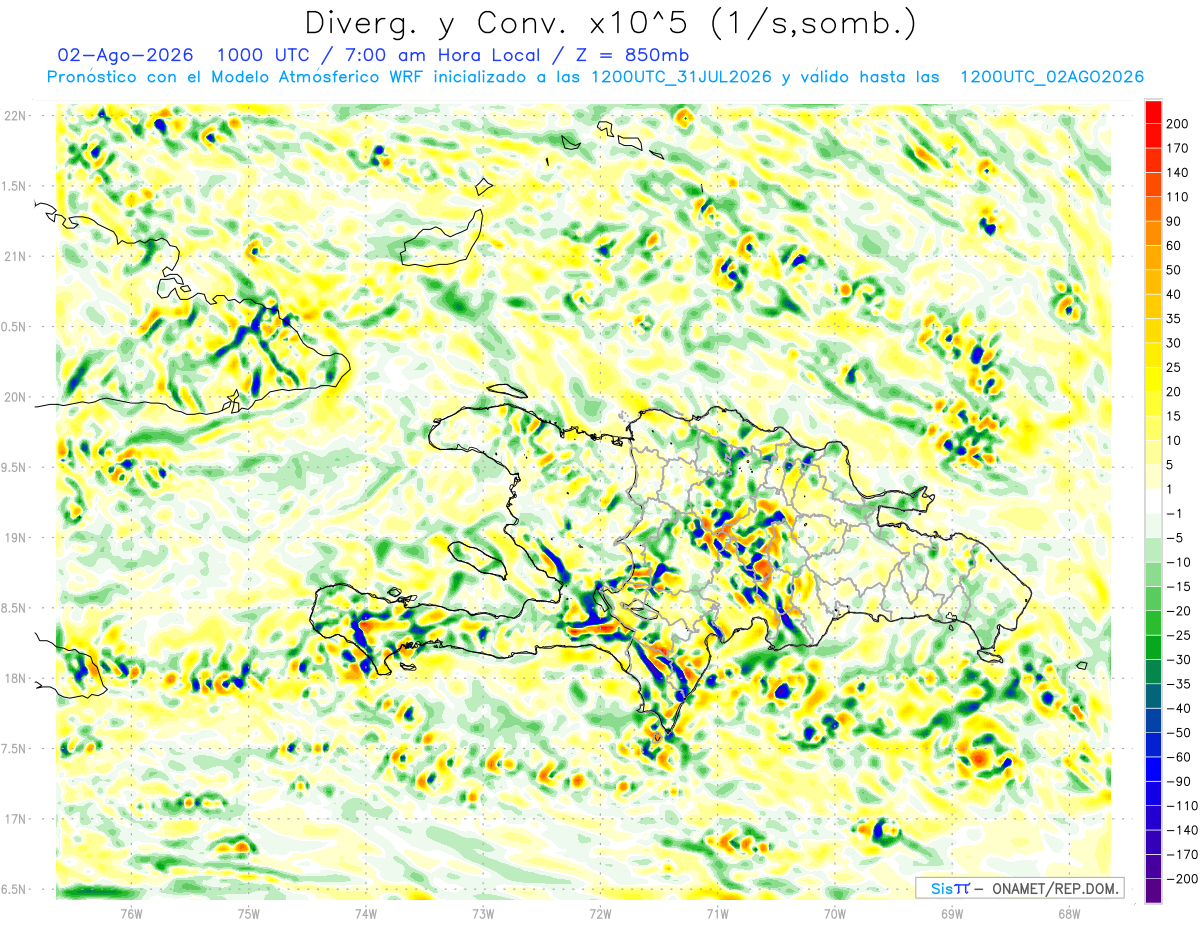
Task: Click the '7.5N' latitude label
Action: pyautogui.click(x=15, y=749)
